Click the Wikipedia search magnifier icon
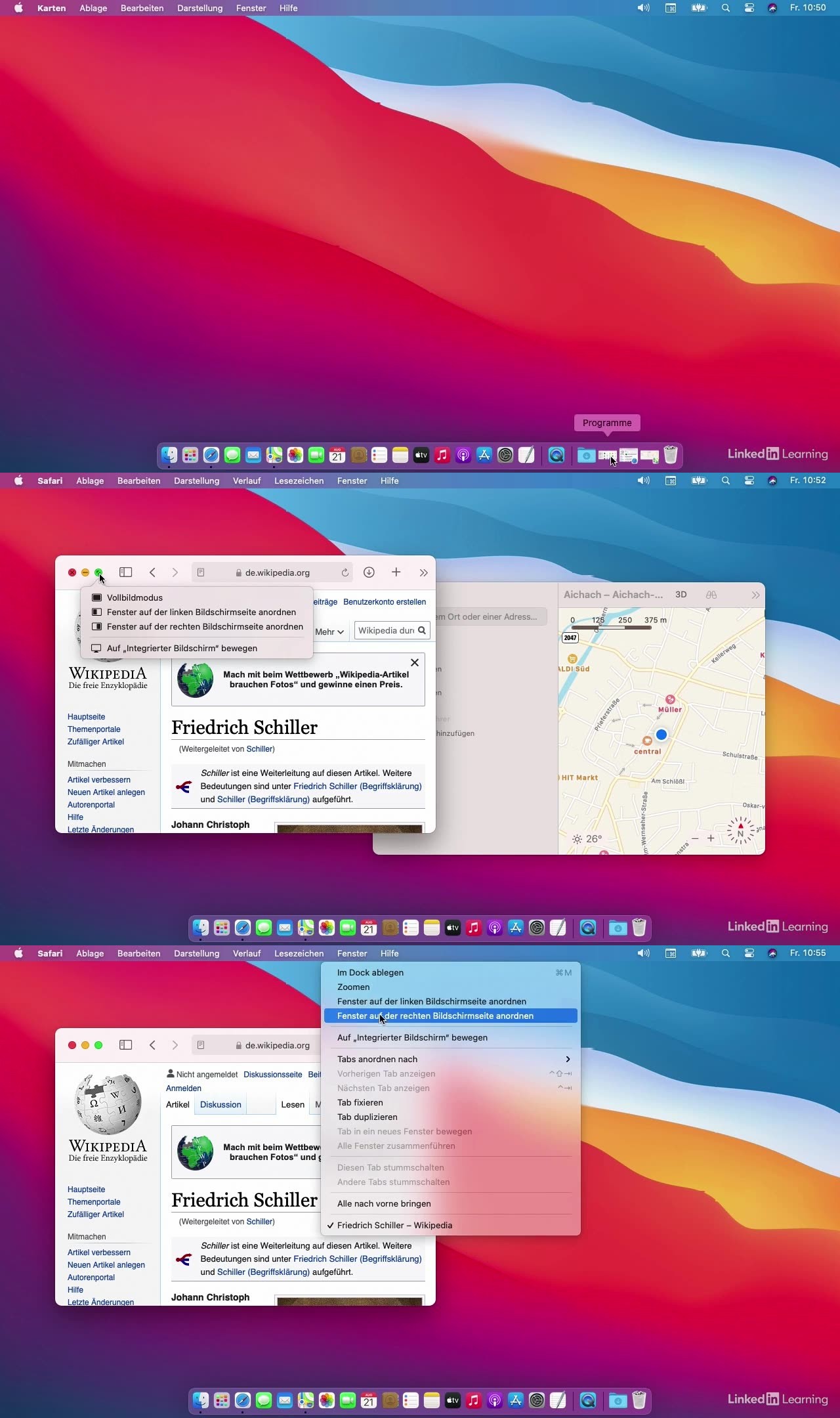This screenshot has height=1418, width=840. [422, 630]
